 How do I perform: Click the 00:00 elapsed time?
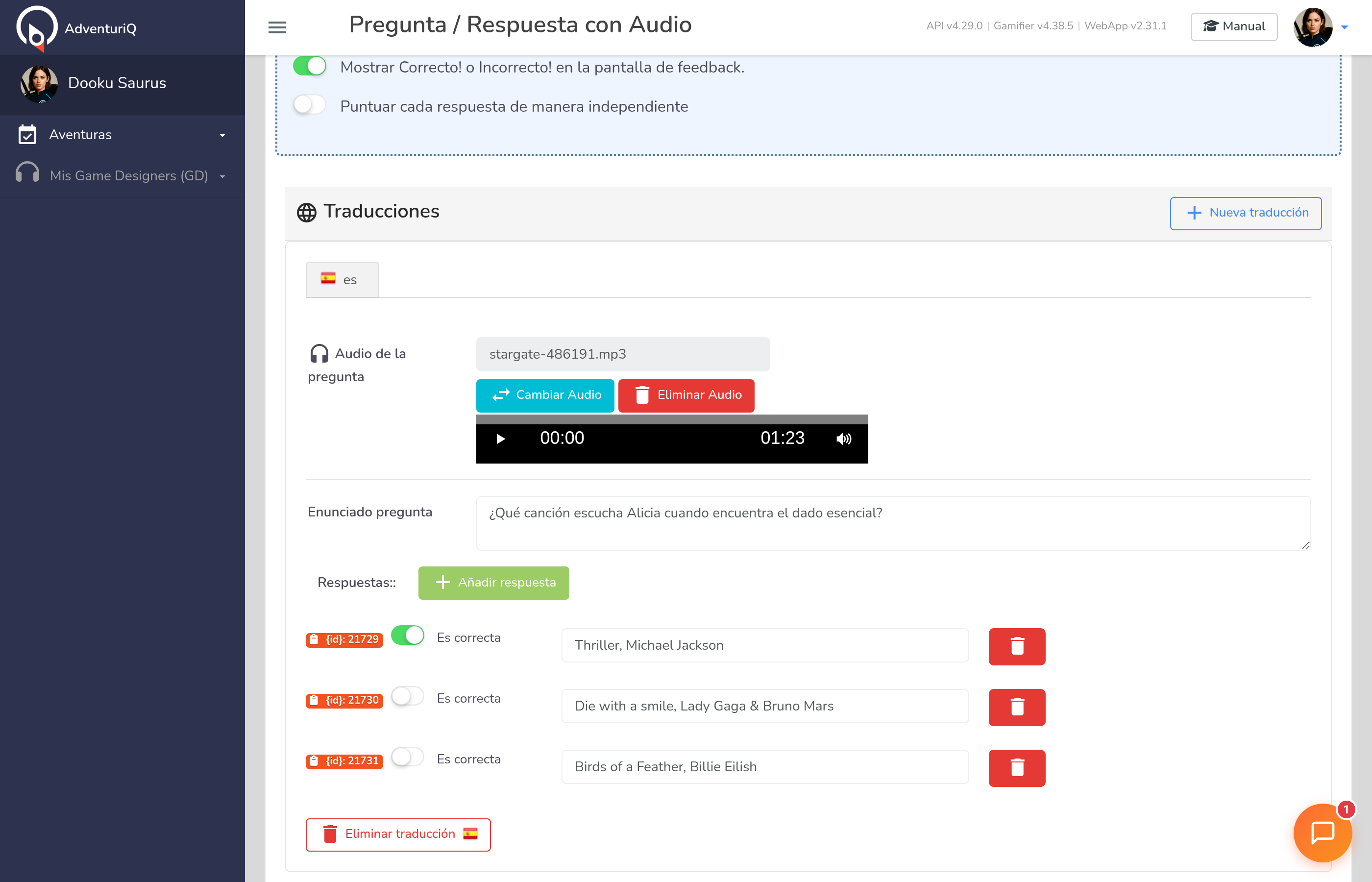tap(562, 438)
